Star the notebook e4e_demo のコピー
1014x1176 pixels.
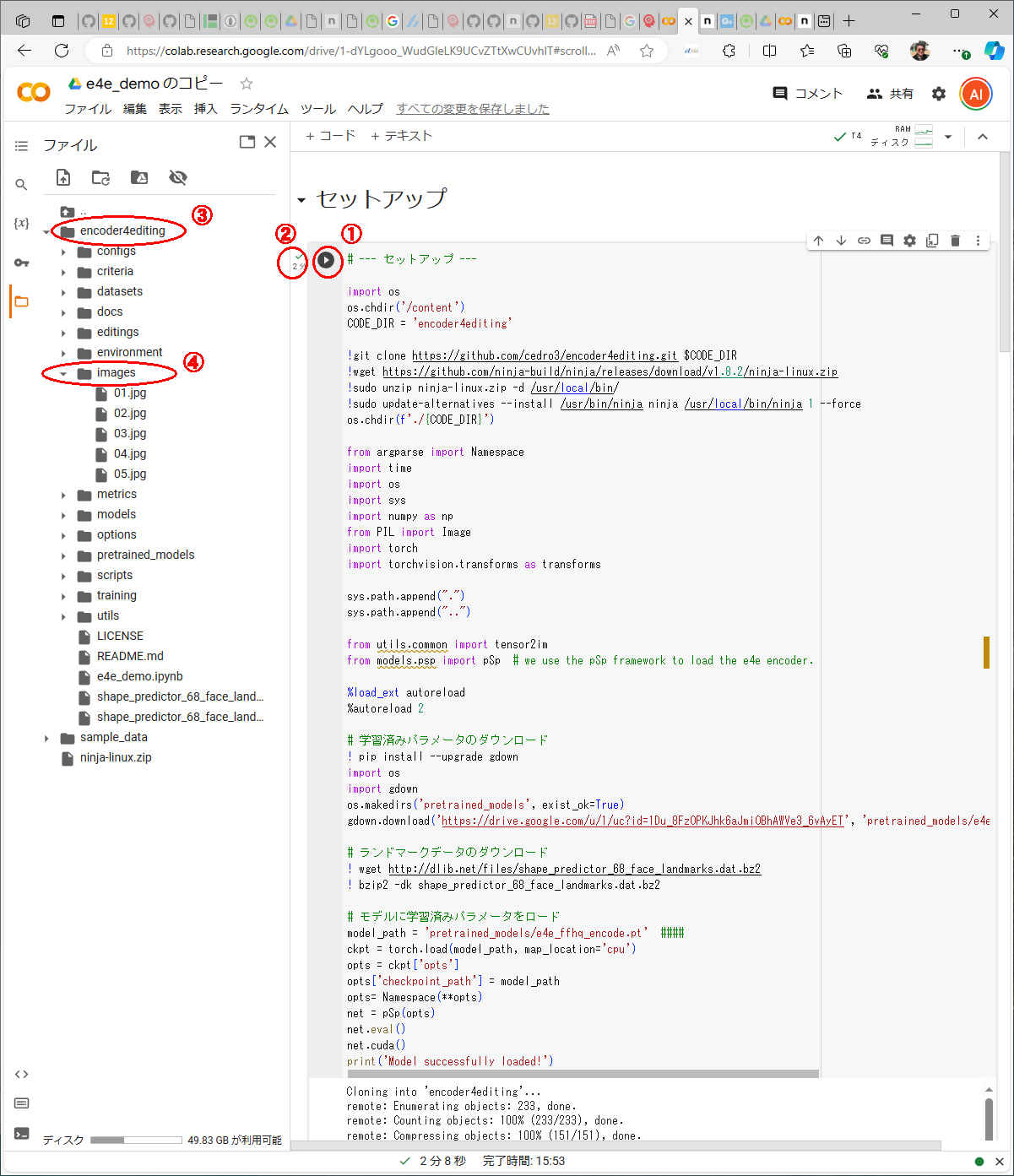(x=247, y=84)
